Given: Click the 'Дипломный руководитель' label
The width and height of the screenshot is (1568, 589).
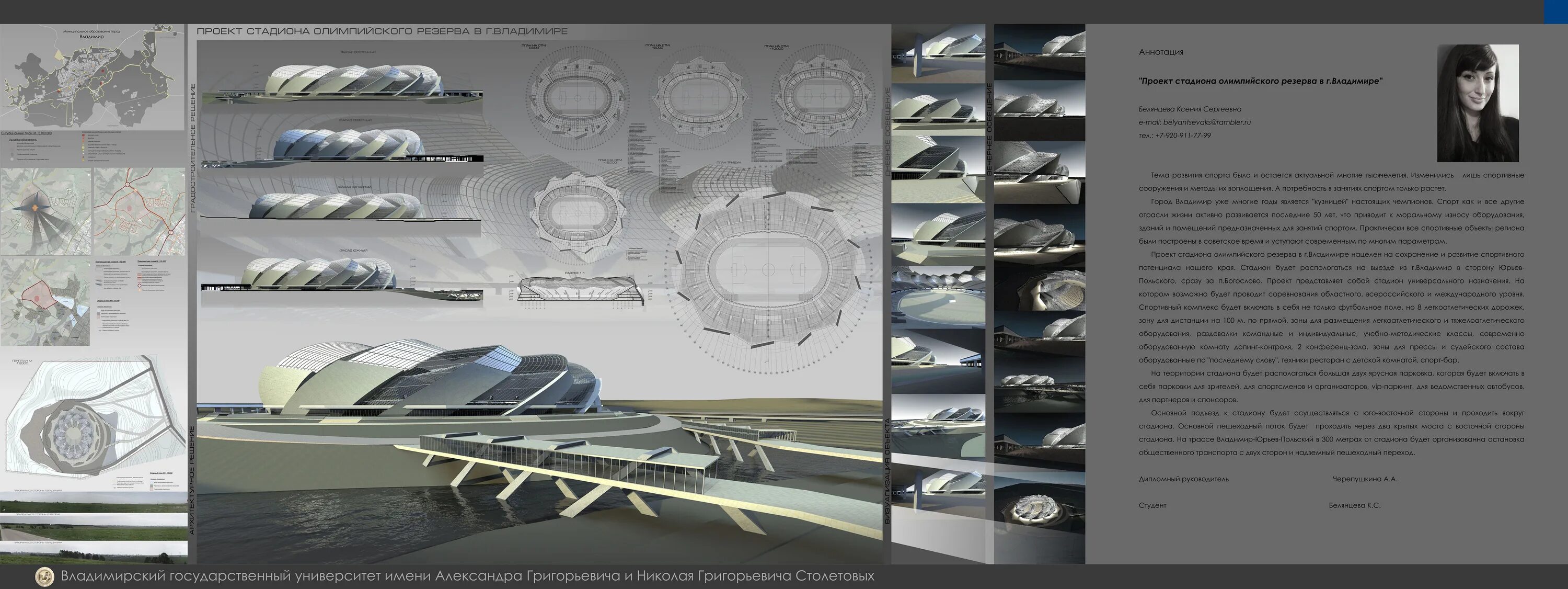Looking at the screenshot, I should 1183,479.
